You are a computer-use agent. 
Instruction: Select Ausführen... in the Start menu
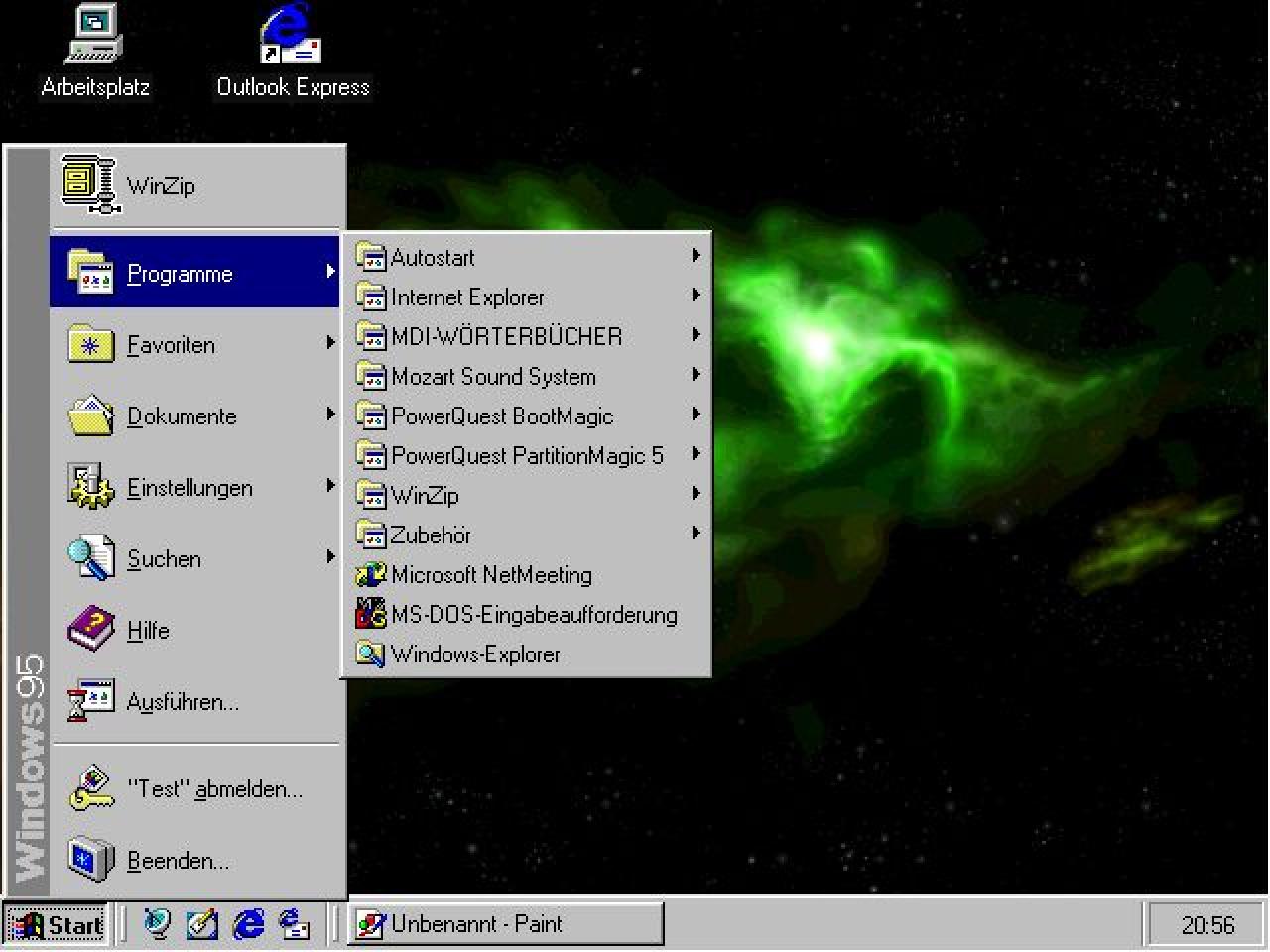(195, 701)
